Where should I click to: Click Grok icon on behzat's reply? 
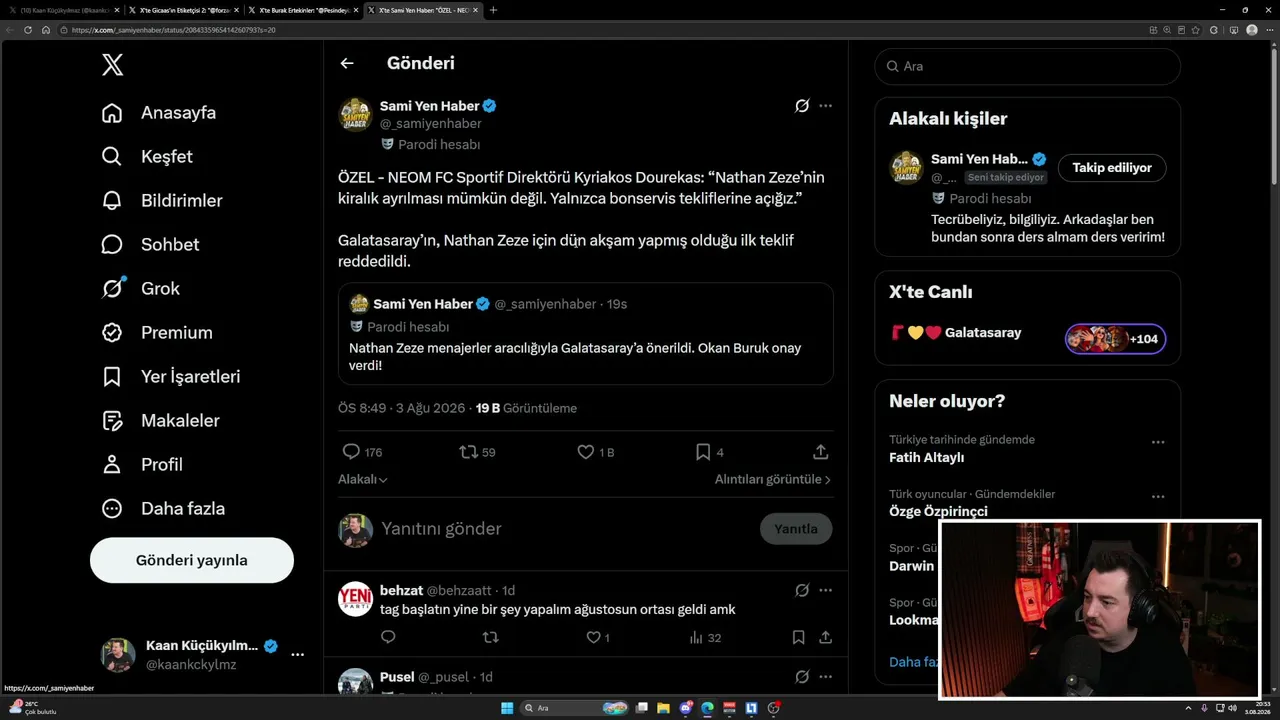[802, 591]
